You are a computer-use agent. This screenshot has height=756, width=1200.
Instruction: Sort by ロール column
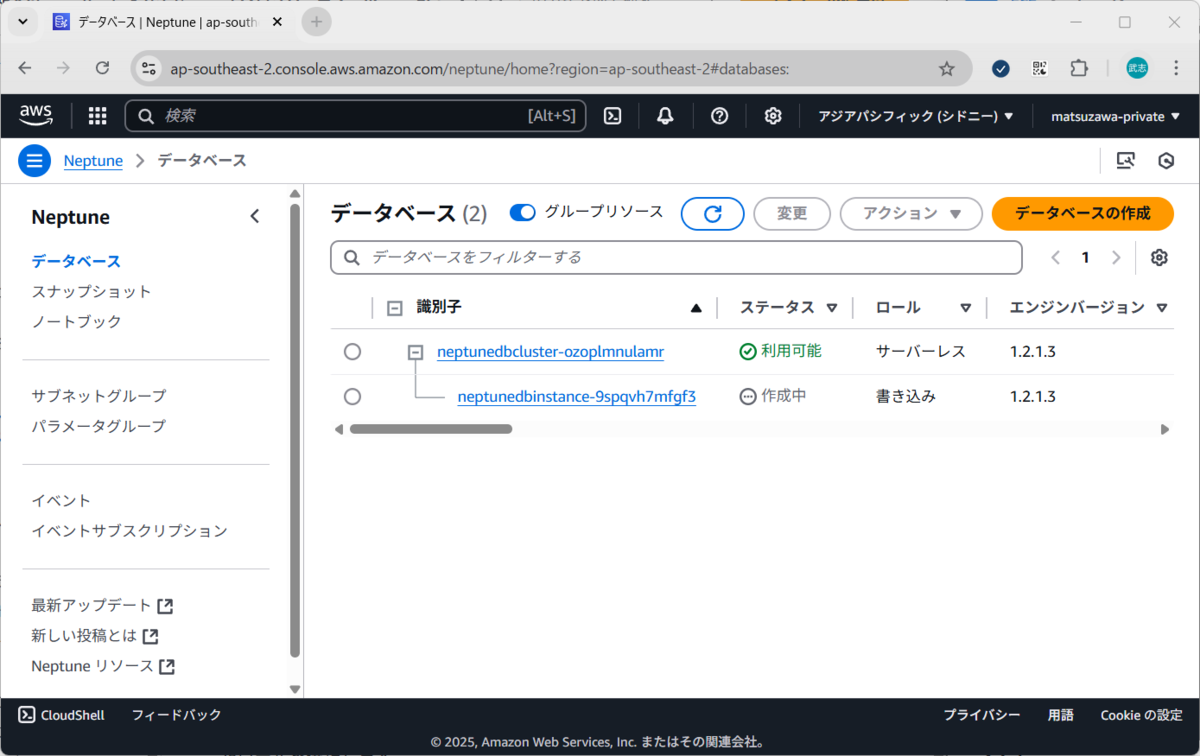[x=965, y=308]
